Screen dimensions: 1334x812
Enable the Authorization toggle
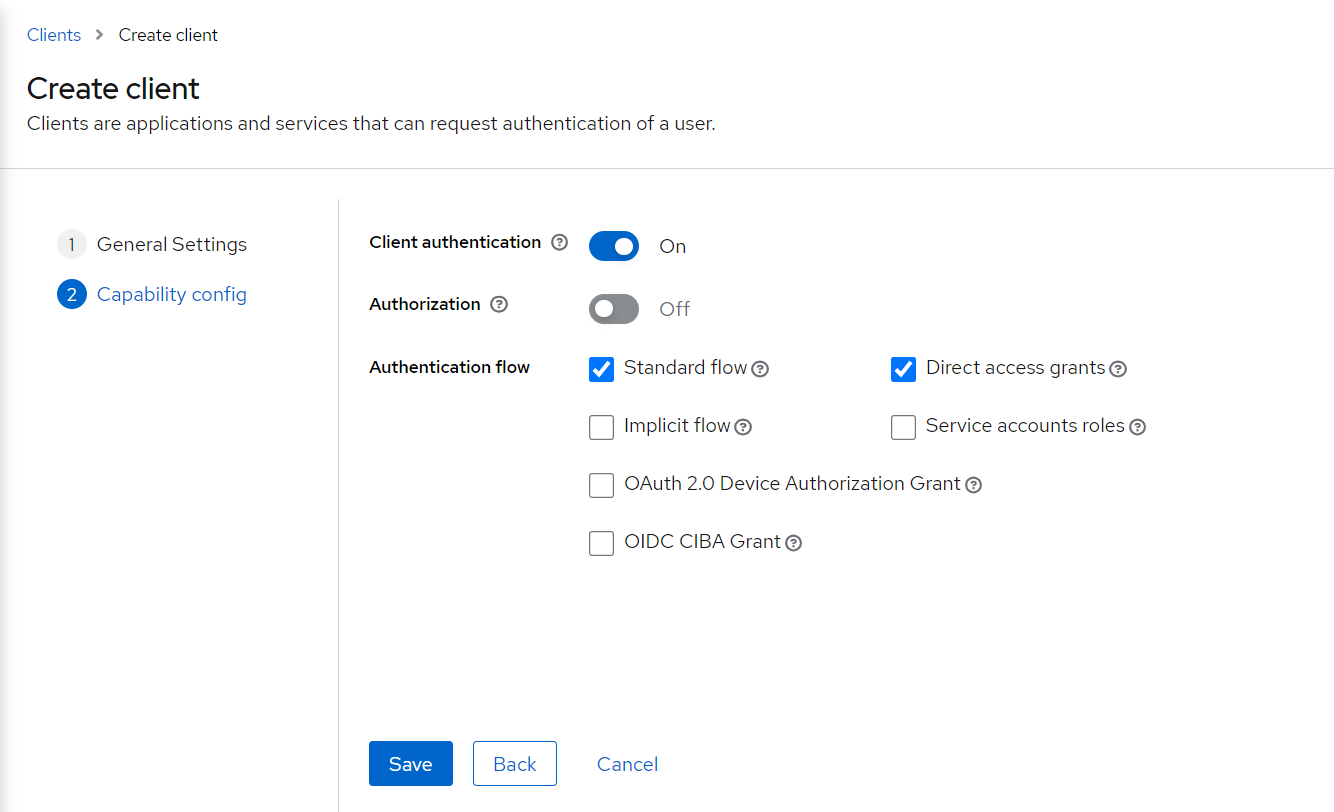pyautogui.click(x=614, y=309)
